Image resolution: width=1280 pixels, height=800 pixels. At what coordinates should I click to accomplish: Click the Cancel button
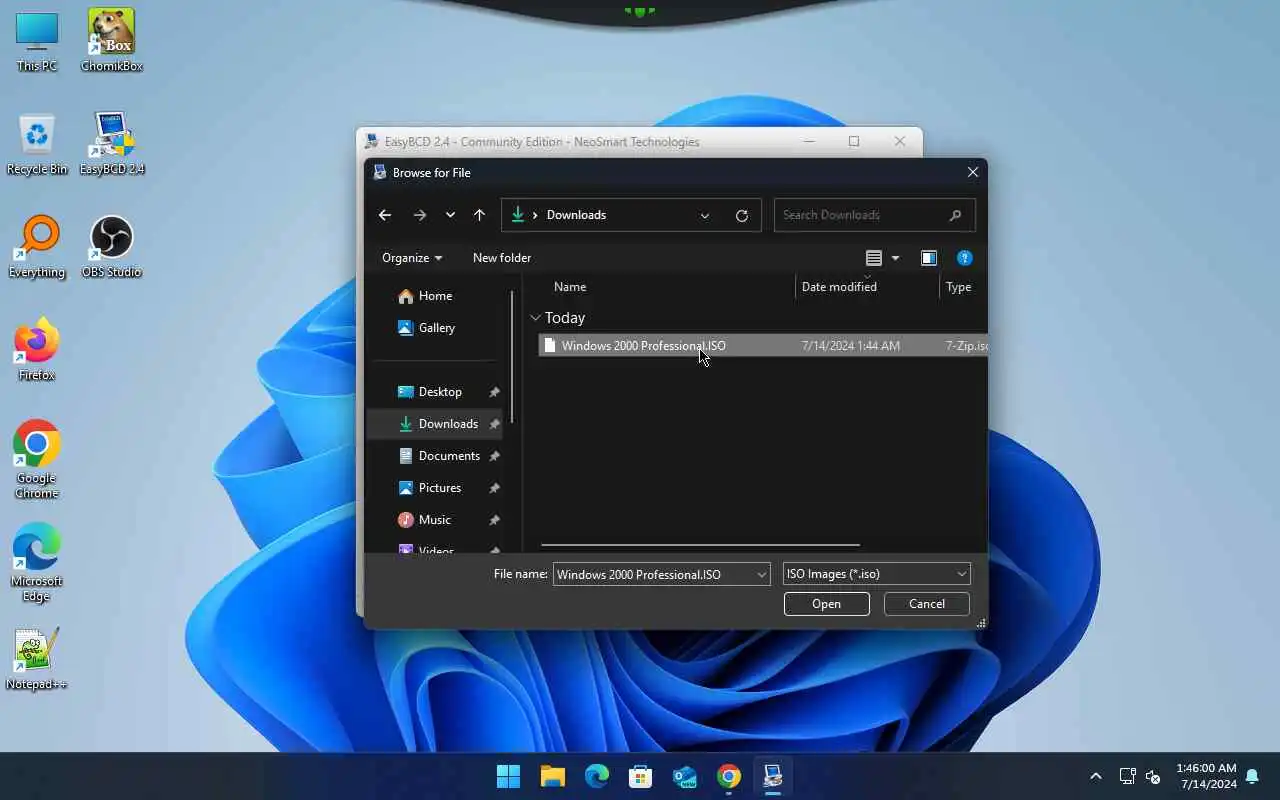(x=926, y=604)
